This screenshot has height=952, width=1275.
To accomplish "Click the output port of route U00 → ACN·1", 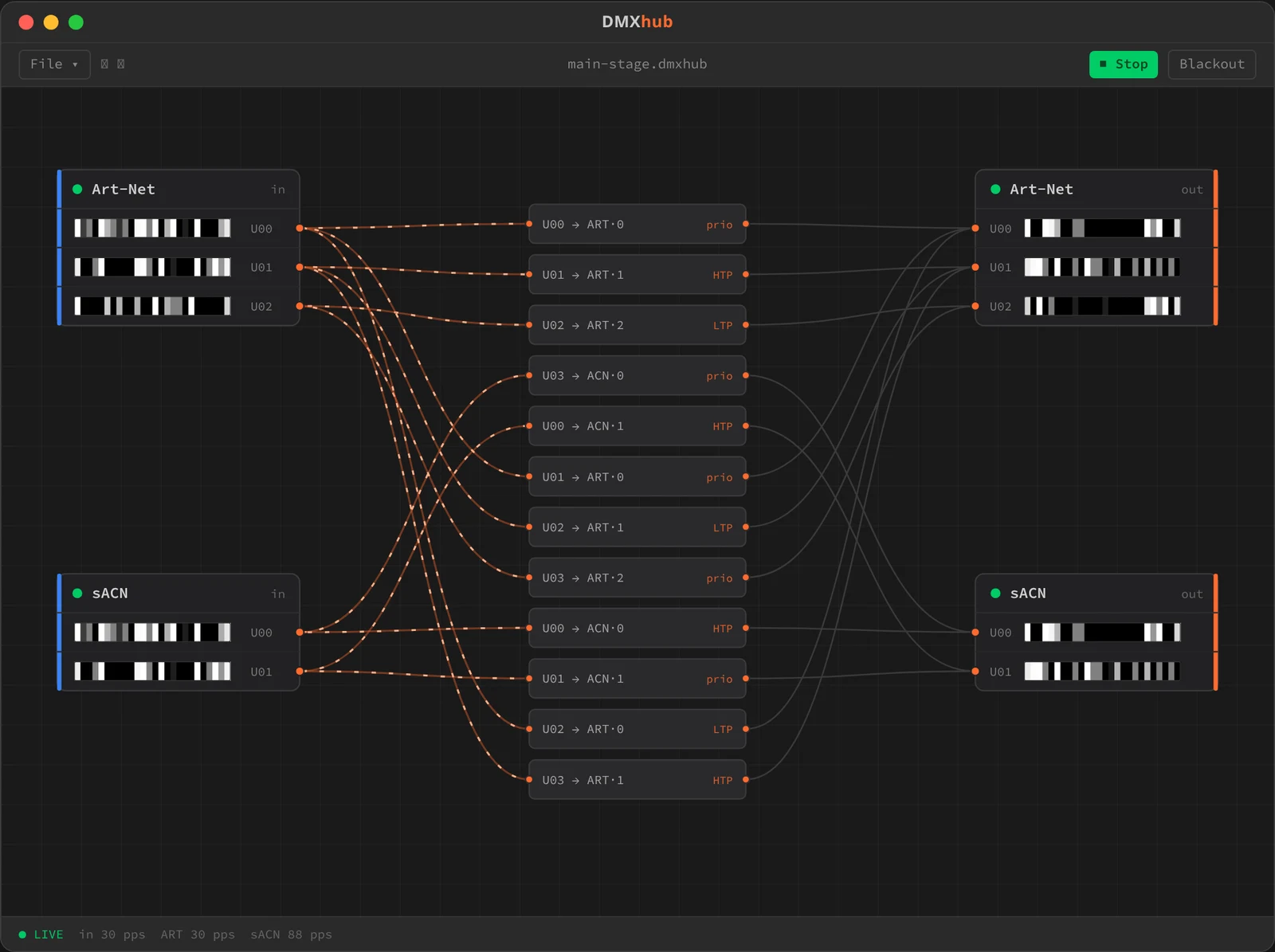I will point(746,426).
